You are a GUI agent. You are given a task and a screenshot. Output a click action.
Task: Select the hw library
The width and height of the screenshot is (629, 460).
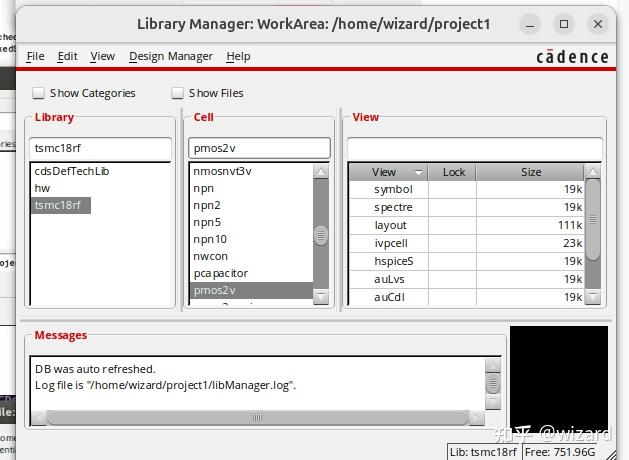click(x=42, y=188)
